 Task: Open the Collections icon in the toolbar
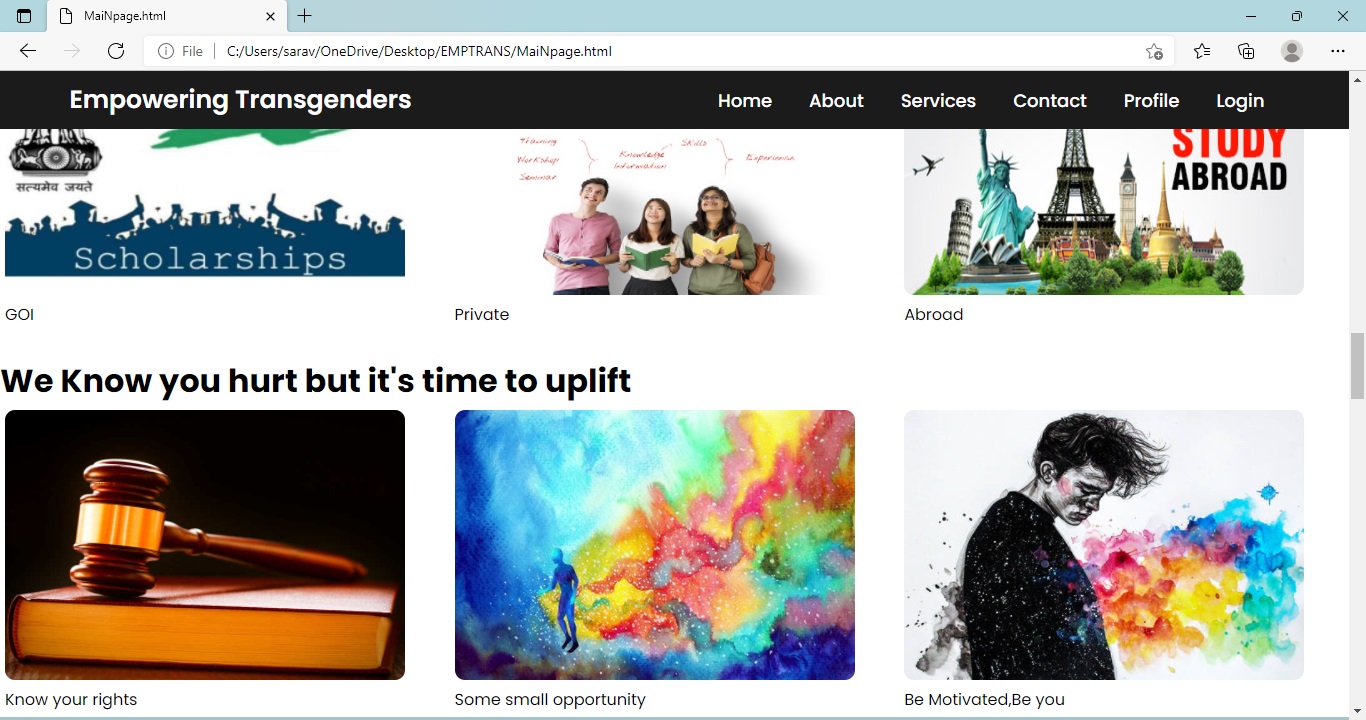click(1246, 51)
